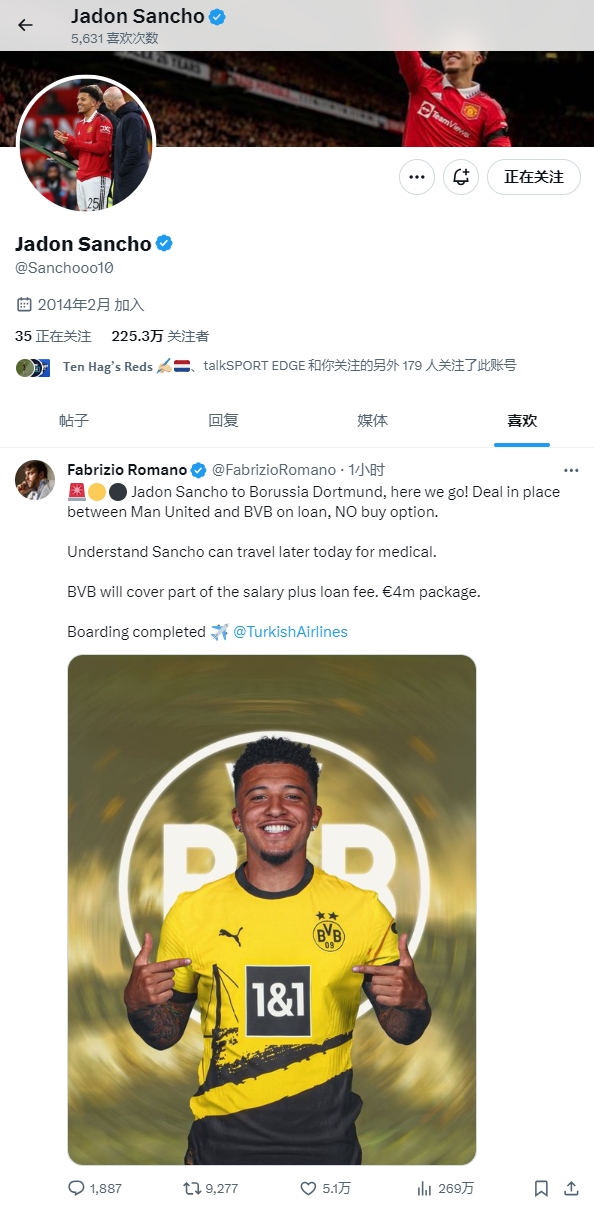Open the followers-you-know mutual followers line
The height and width of the screenshot is (1207, 594).
coord(266,367)
